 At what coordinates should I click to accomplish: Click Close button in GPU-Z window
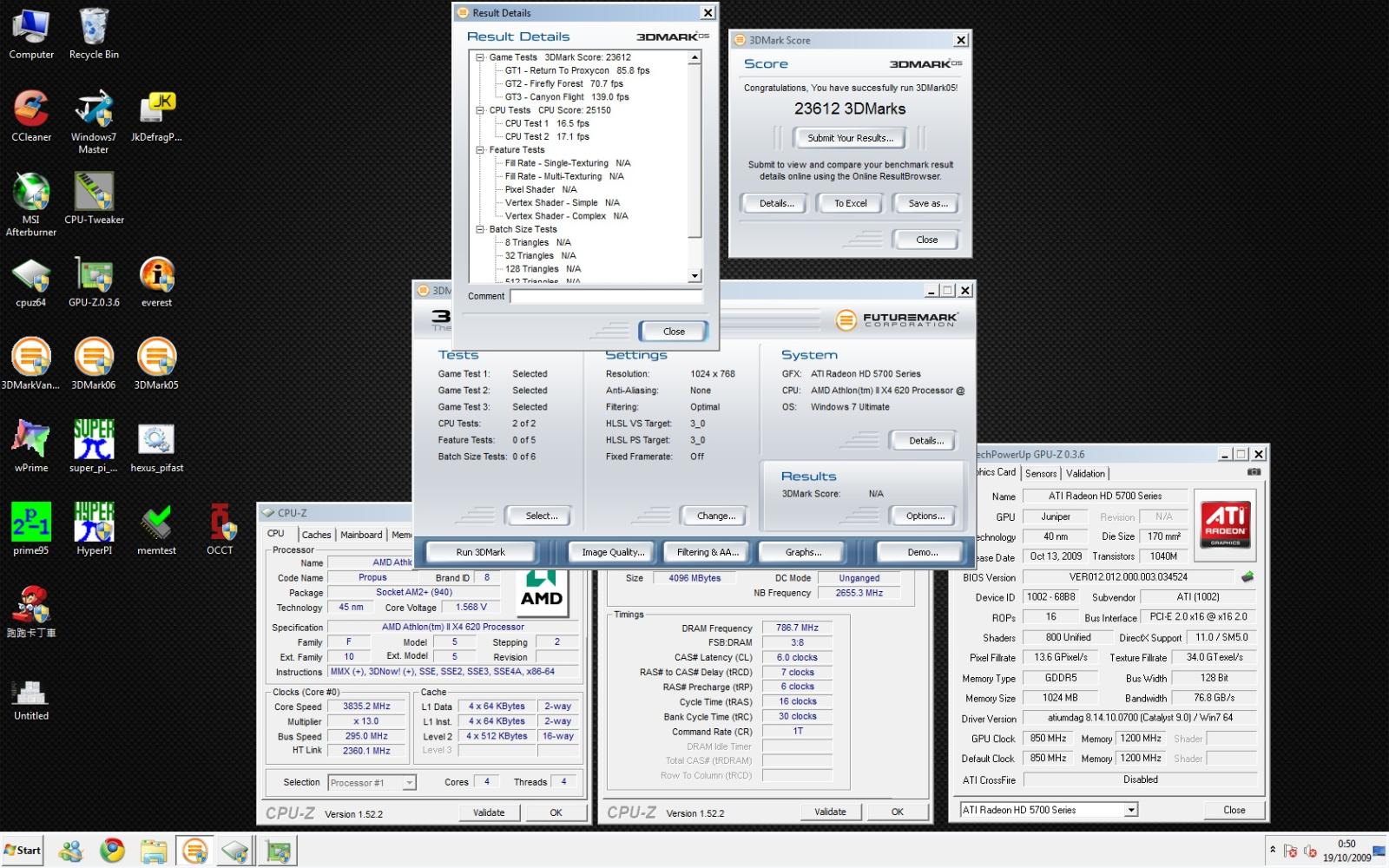[1234, 810]
